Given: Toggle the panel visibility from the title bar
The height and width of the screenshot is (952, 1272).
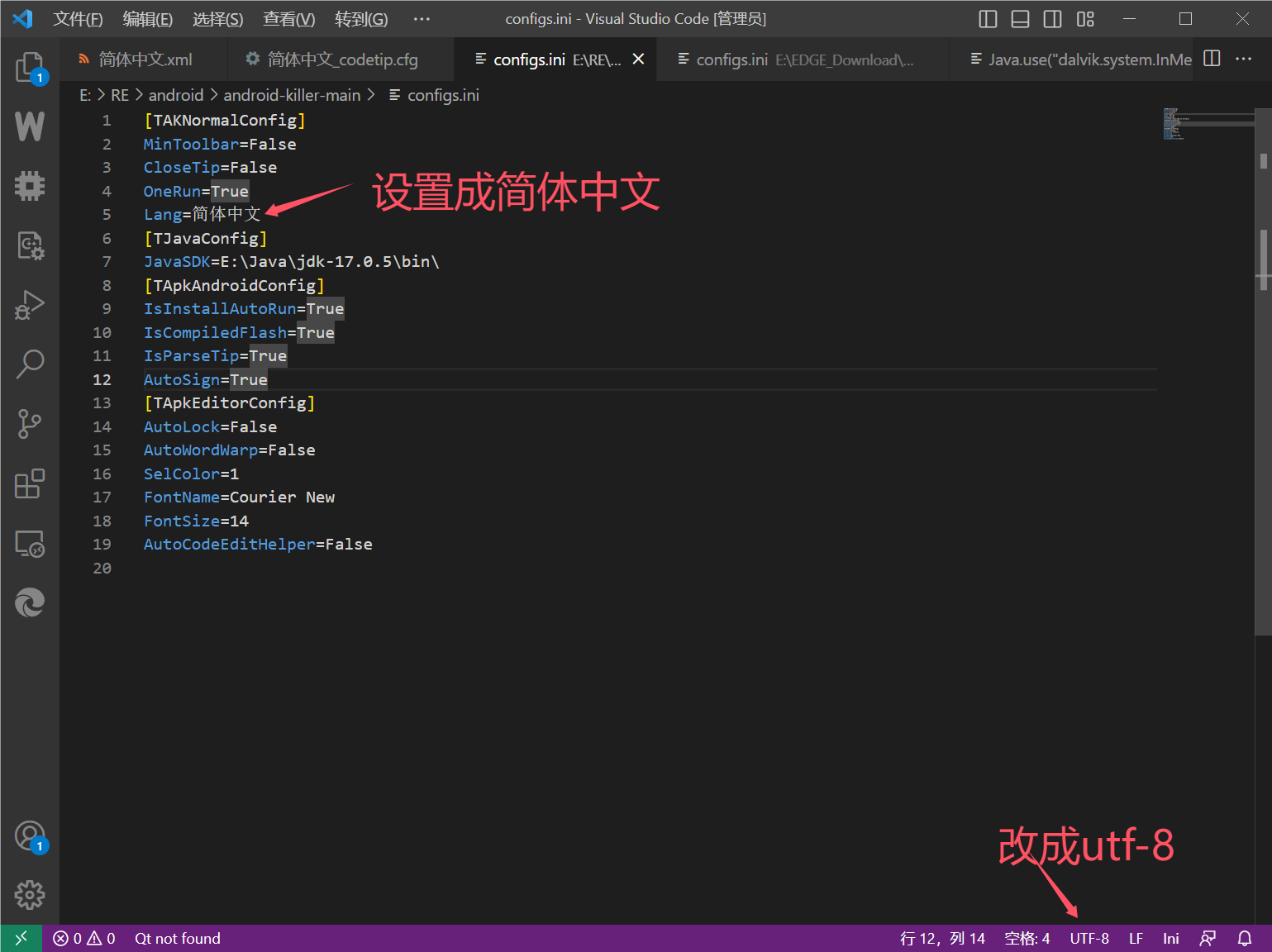Looking at the screenshot, I should coord(1020,18).
